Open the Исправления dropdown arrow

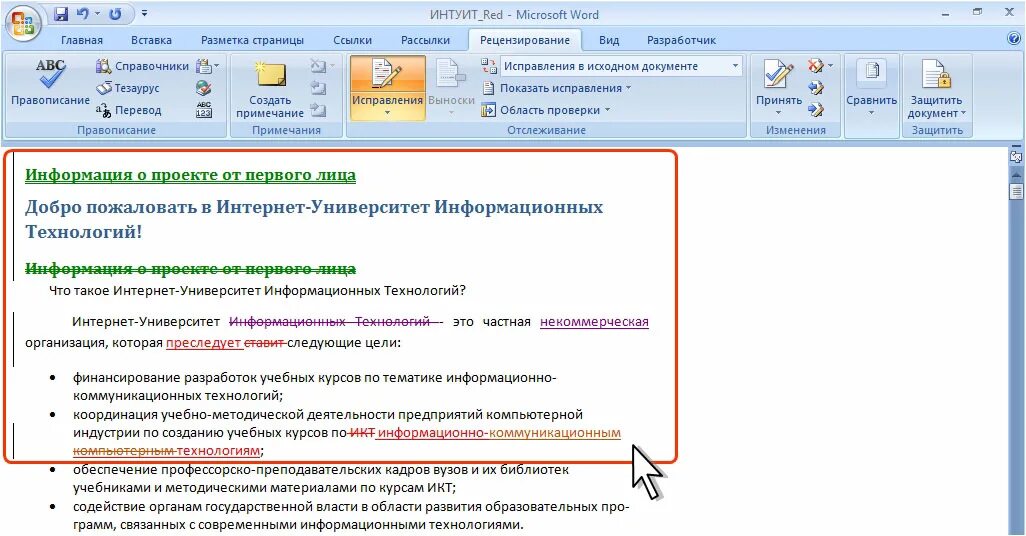point(387,113)
